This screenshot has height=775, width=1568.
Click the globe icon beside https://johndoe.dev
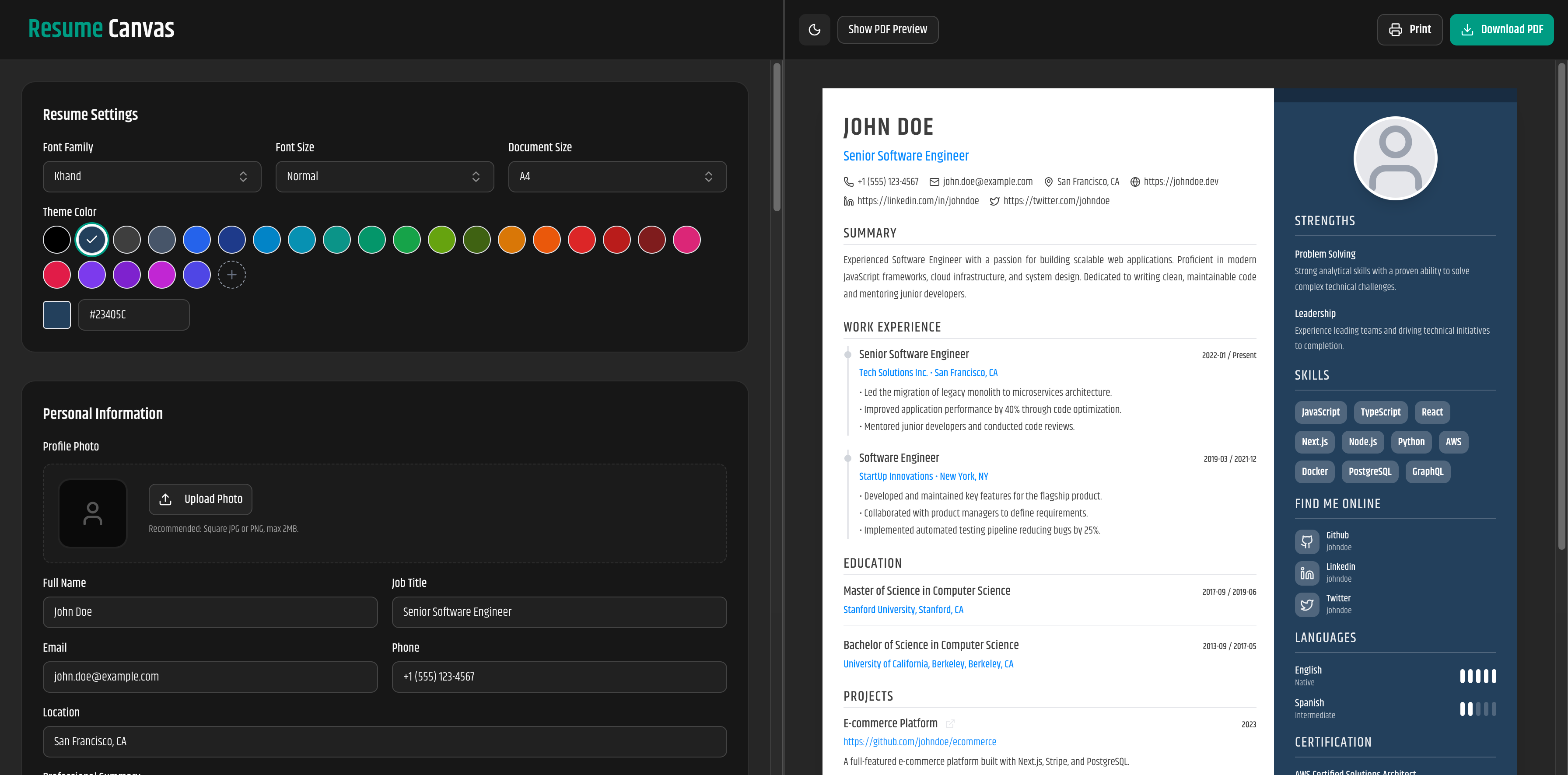pos(1134,181)
